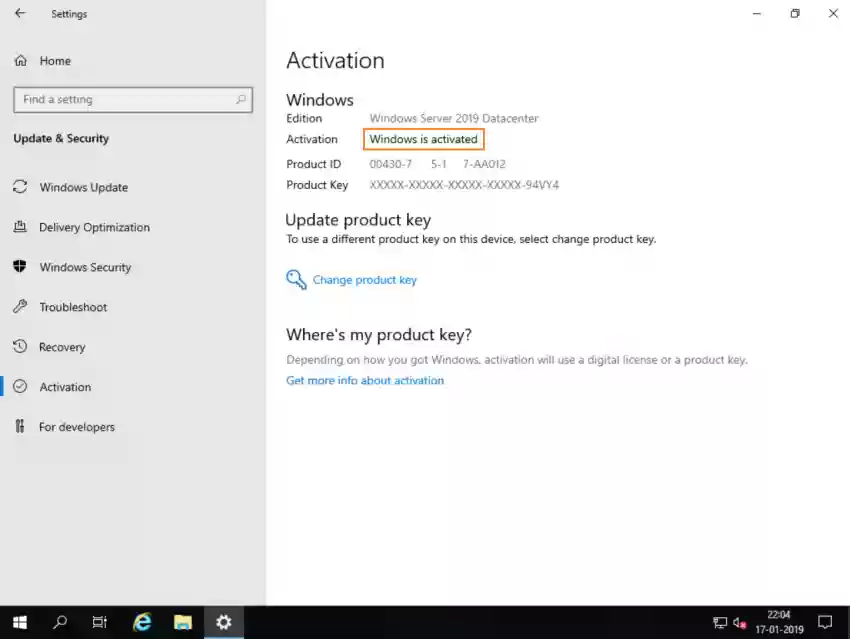
Task: Select Activation in the sidebar
Action: pyautogui.click(x=65, y=387)
